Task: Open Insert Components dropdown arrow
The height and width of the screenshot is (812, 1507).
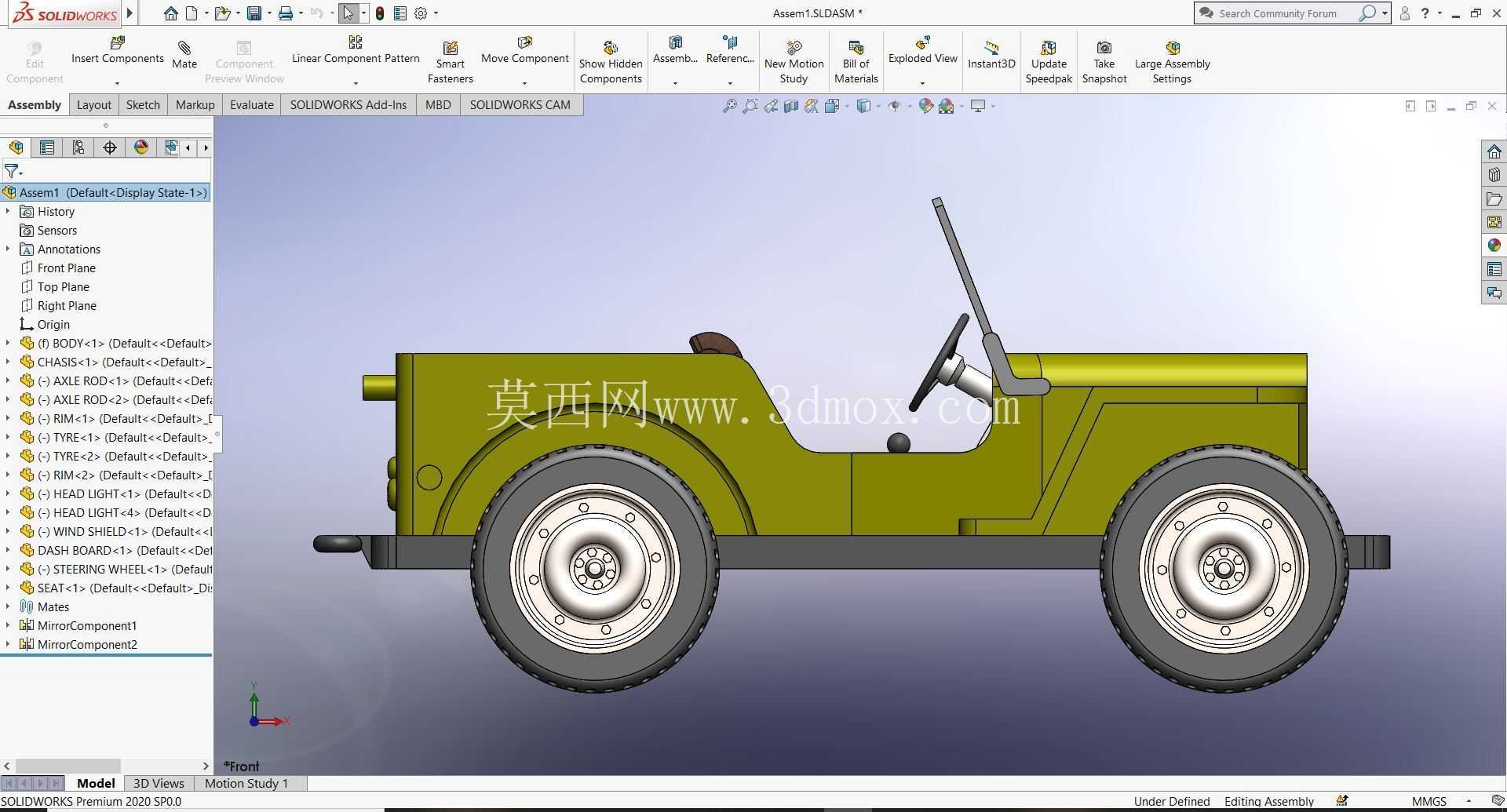Action: coord(117,82)
